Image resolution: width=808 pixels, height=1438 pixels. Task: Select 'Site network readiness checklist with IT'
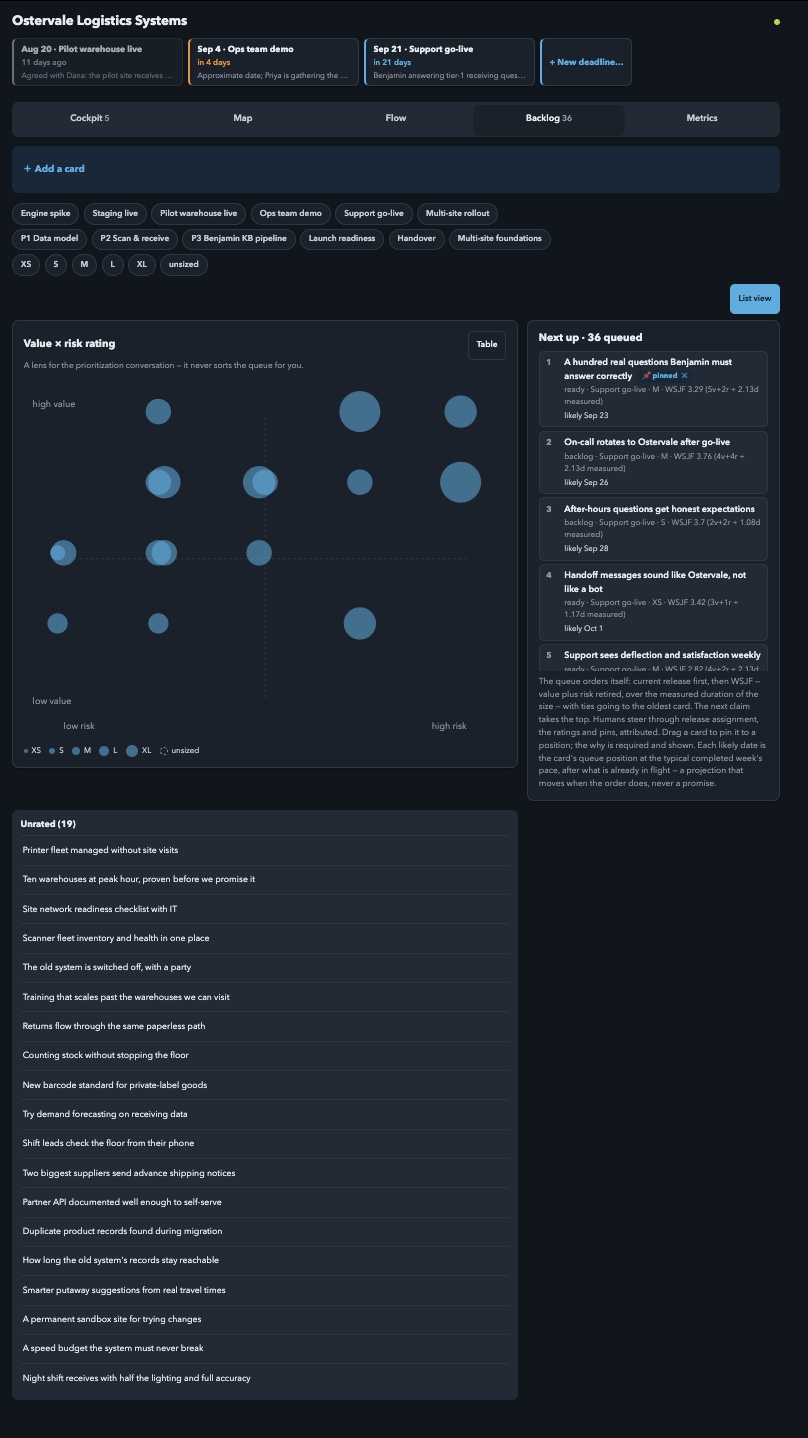(265, 909)
